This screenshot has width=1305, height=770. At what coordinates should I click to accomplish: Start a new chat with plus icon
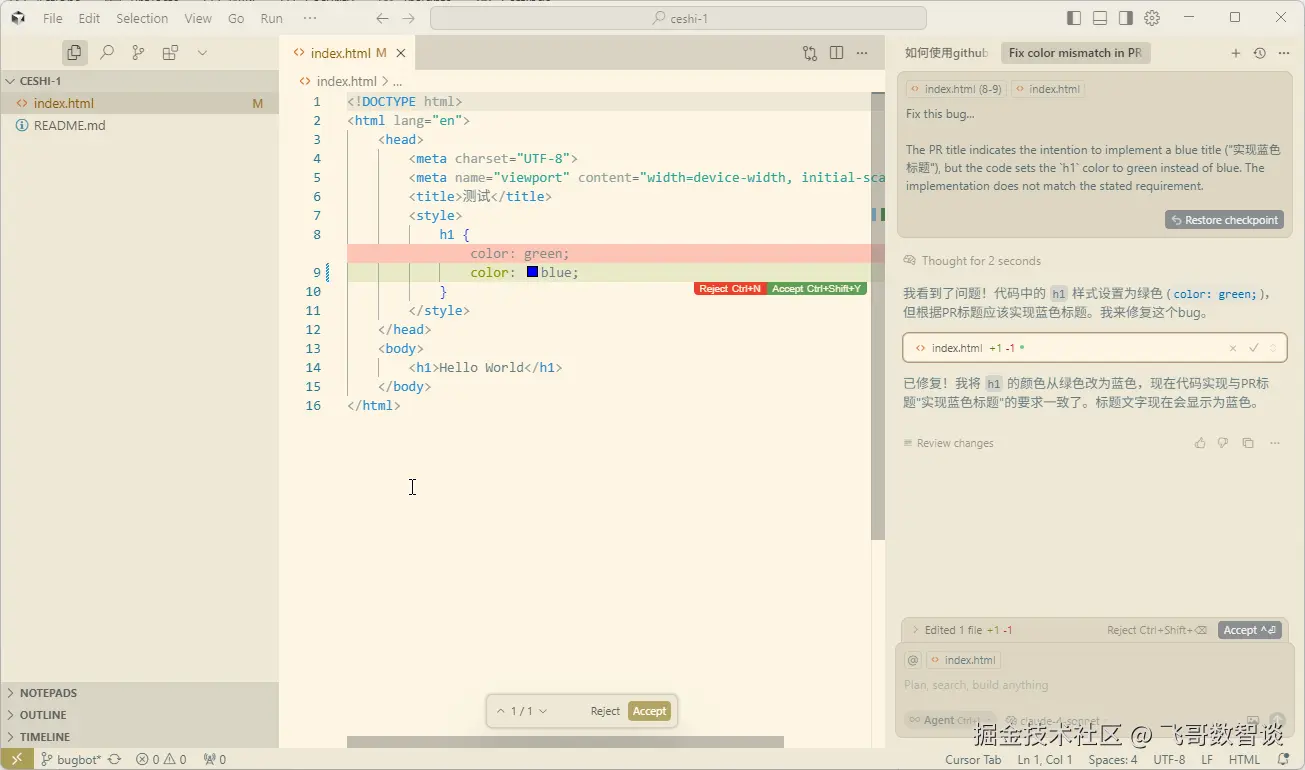[1235, 53]
